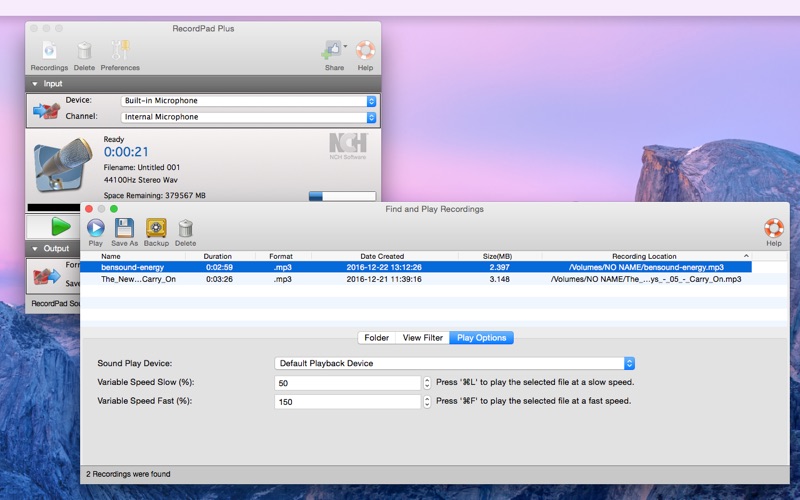Collapse the Input section
The height and width of the screenshot is (500, 800).
35,84
